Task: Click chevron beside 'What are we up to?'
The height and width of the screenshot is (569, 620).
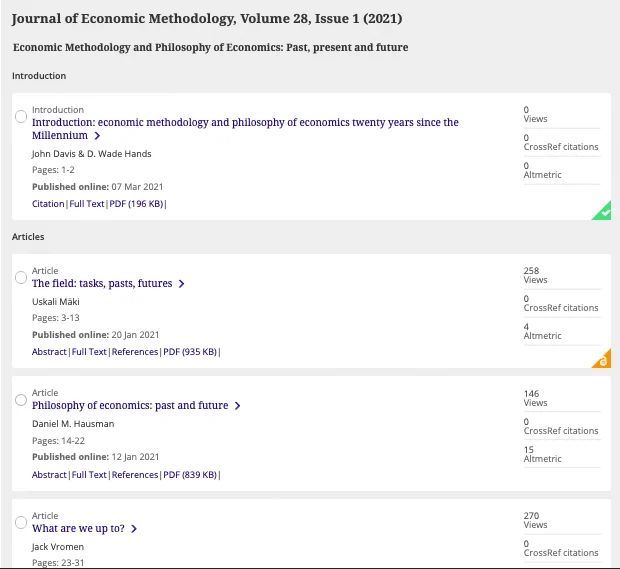Action: (134, 529)
